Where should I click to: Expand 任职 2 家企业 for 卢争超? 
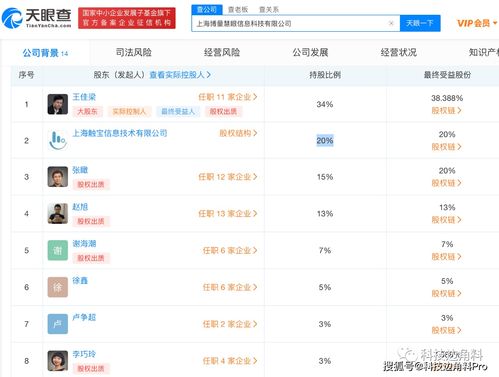click(x=230, y=324)
